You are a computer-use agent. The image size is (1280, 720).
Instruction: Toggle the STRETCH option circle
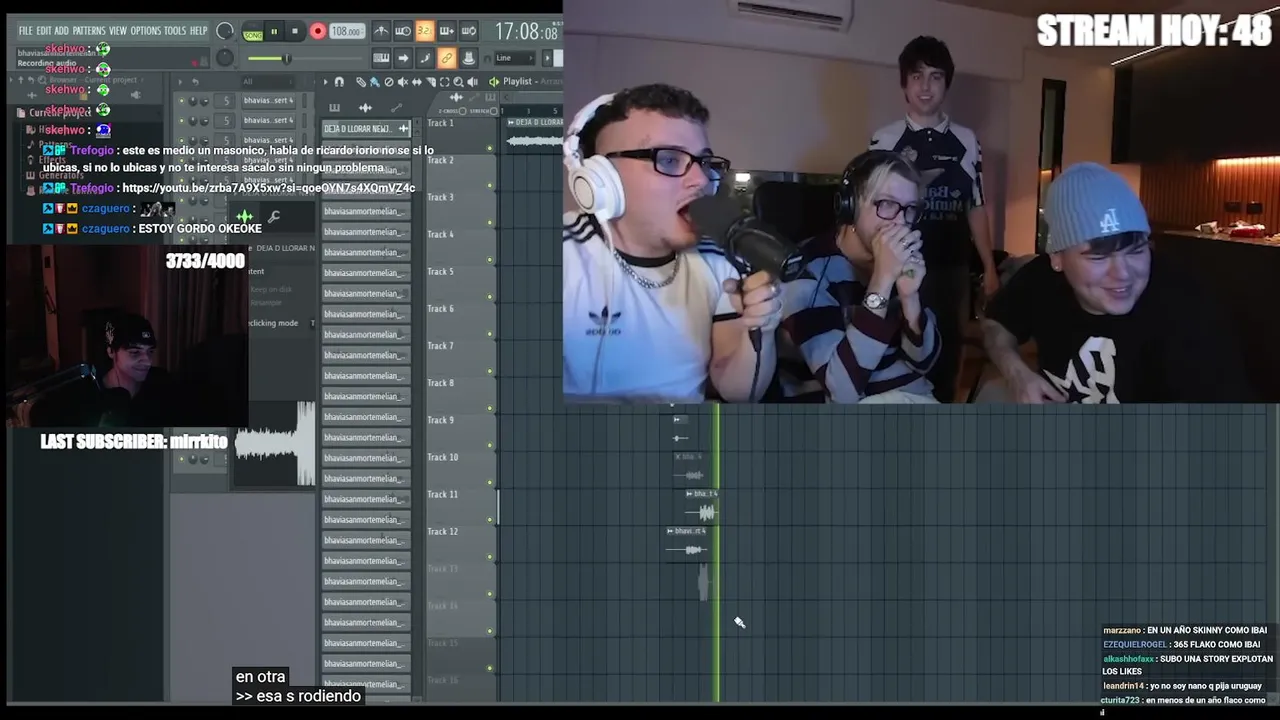(493, 111)
